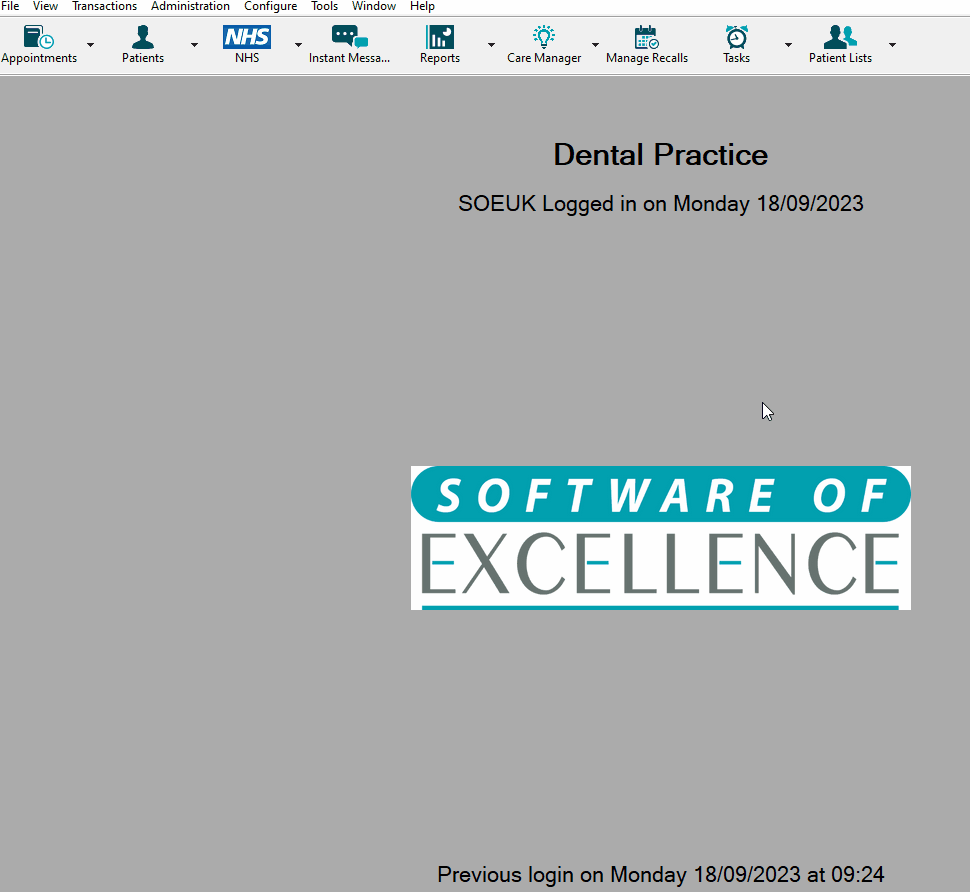Click the Dental Practice heading

point(661,155)
